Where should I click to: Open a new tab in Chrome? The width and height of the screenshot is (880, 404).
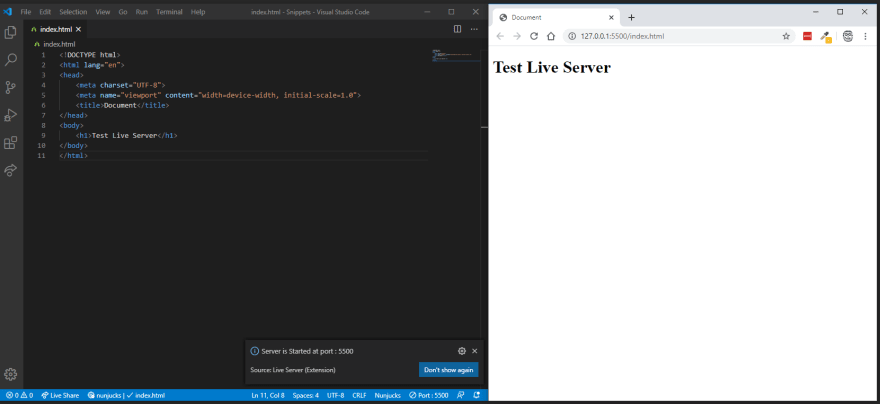[x=631, y=17]
